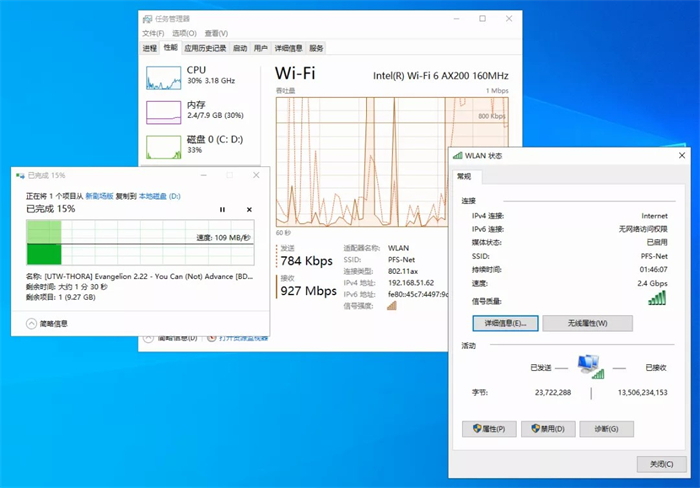Screen dimensions: 700x488
Task: Click the 802.11ax connection type value
Action: click(x=403, y=271)
